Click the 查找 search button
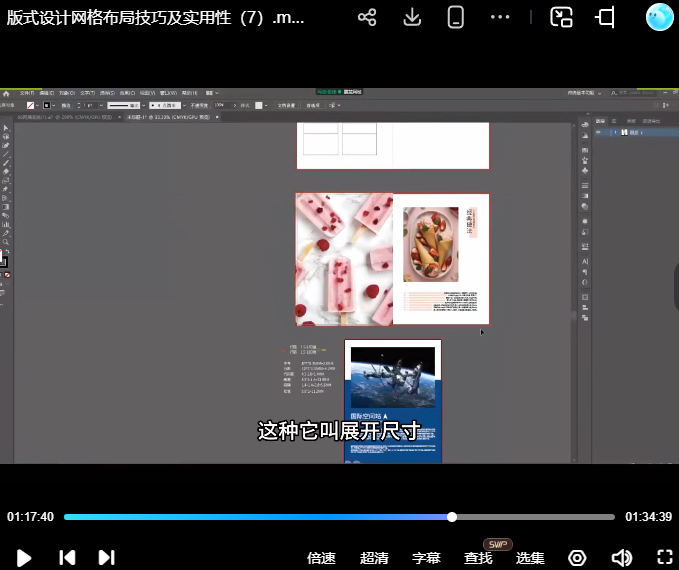This screenshot has width=679, height=570. point(478,558)
